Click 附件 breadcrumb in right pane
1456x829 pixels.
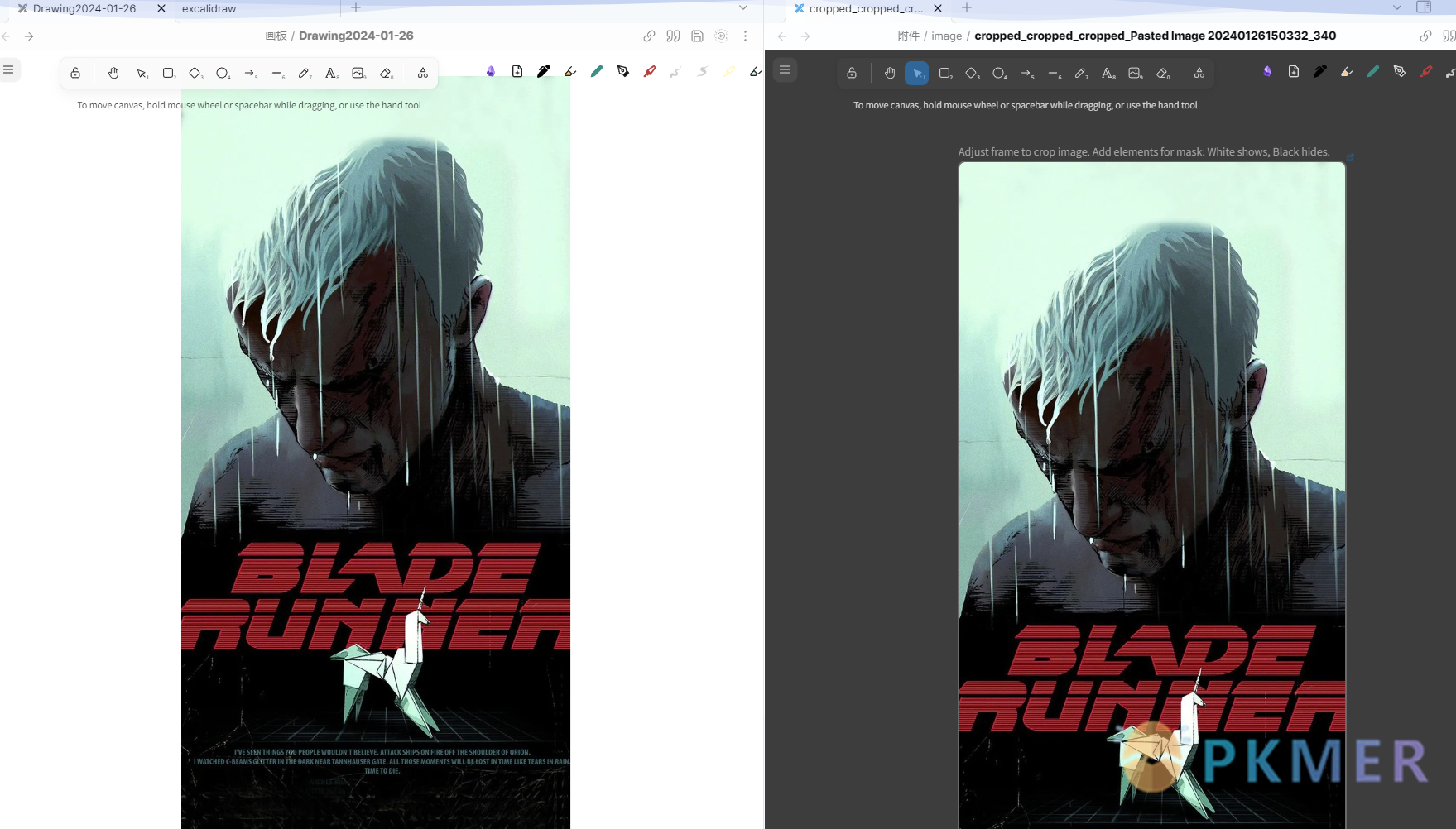pos(908,36)
